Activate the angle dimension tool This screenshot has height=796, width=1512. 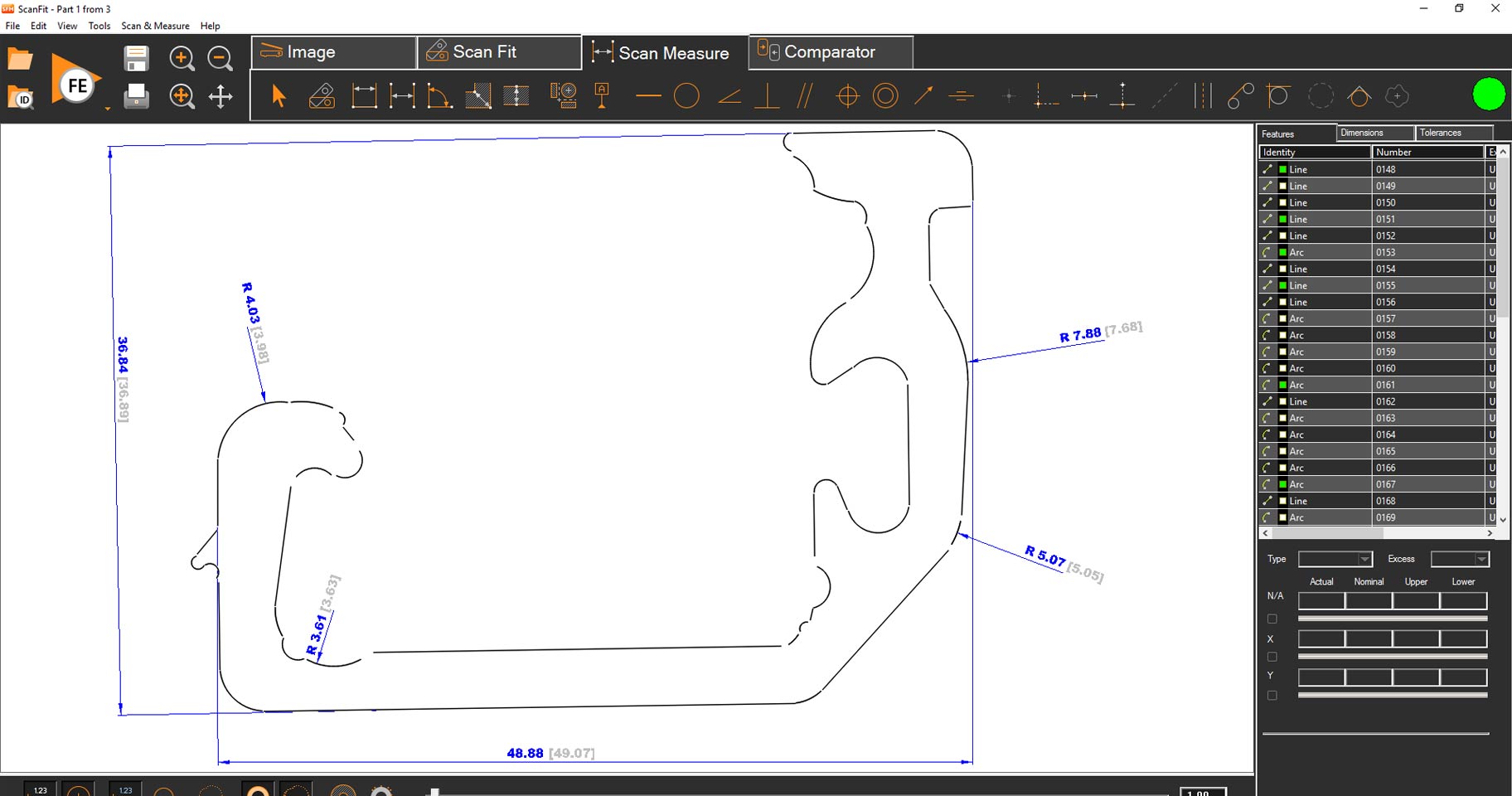[439, 96]
